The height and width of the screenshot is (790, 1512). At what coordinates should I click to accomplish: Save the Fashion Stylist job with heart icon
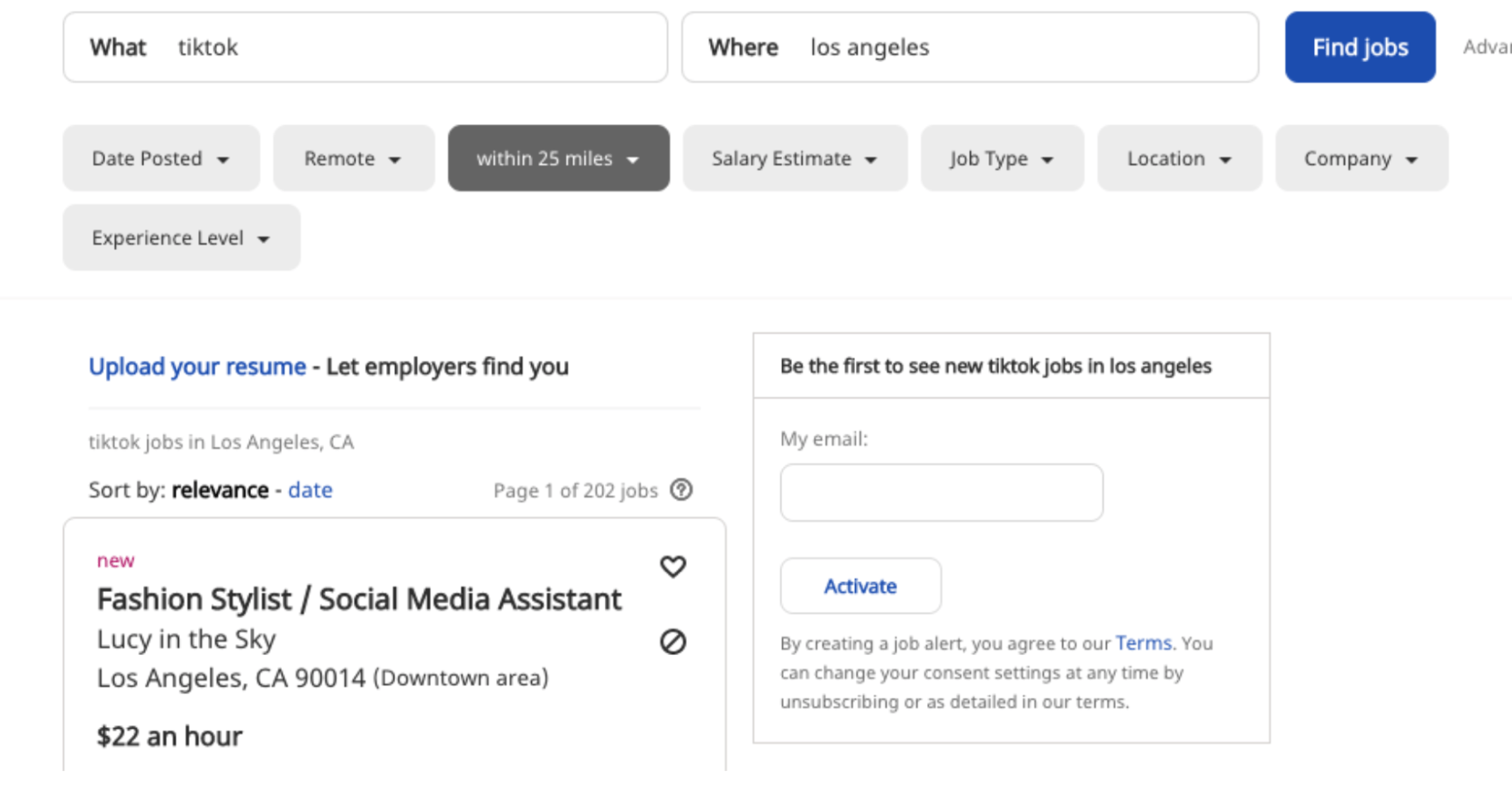coord(673,567)
